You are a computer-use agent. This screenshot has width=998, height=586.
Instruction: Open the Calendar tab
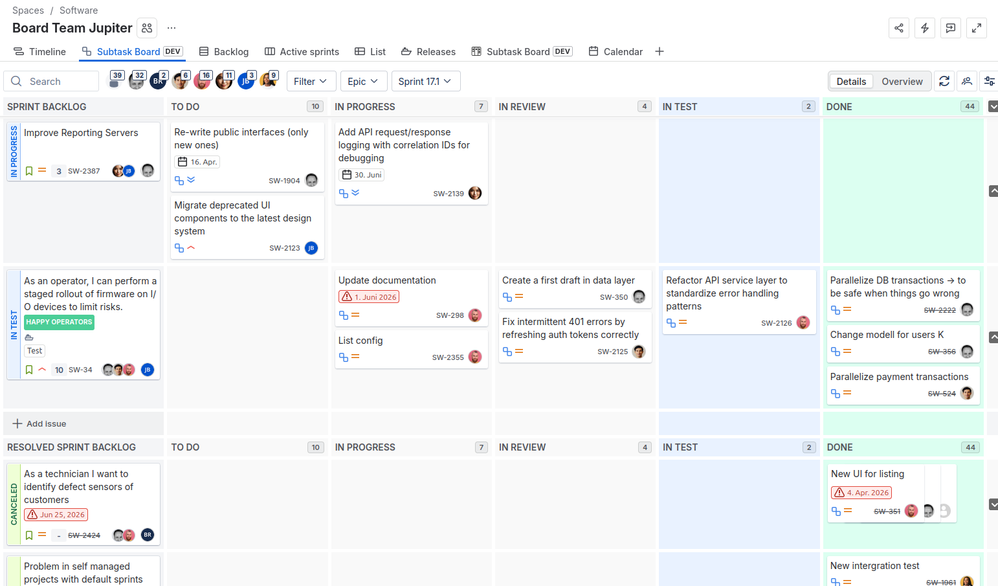[615, 52]
